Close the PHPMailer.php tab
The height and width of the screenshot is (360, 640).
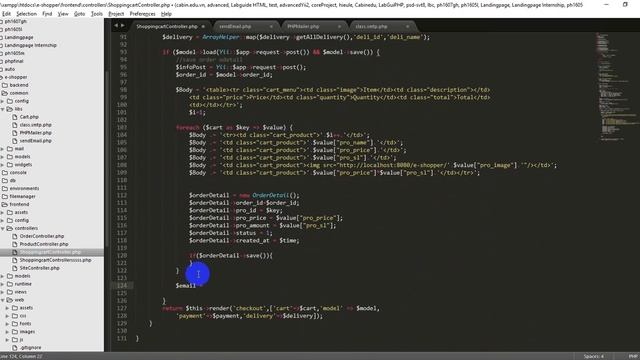pos(339,27)
